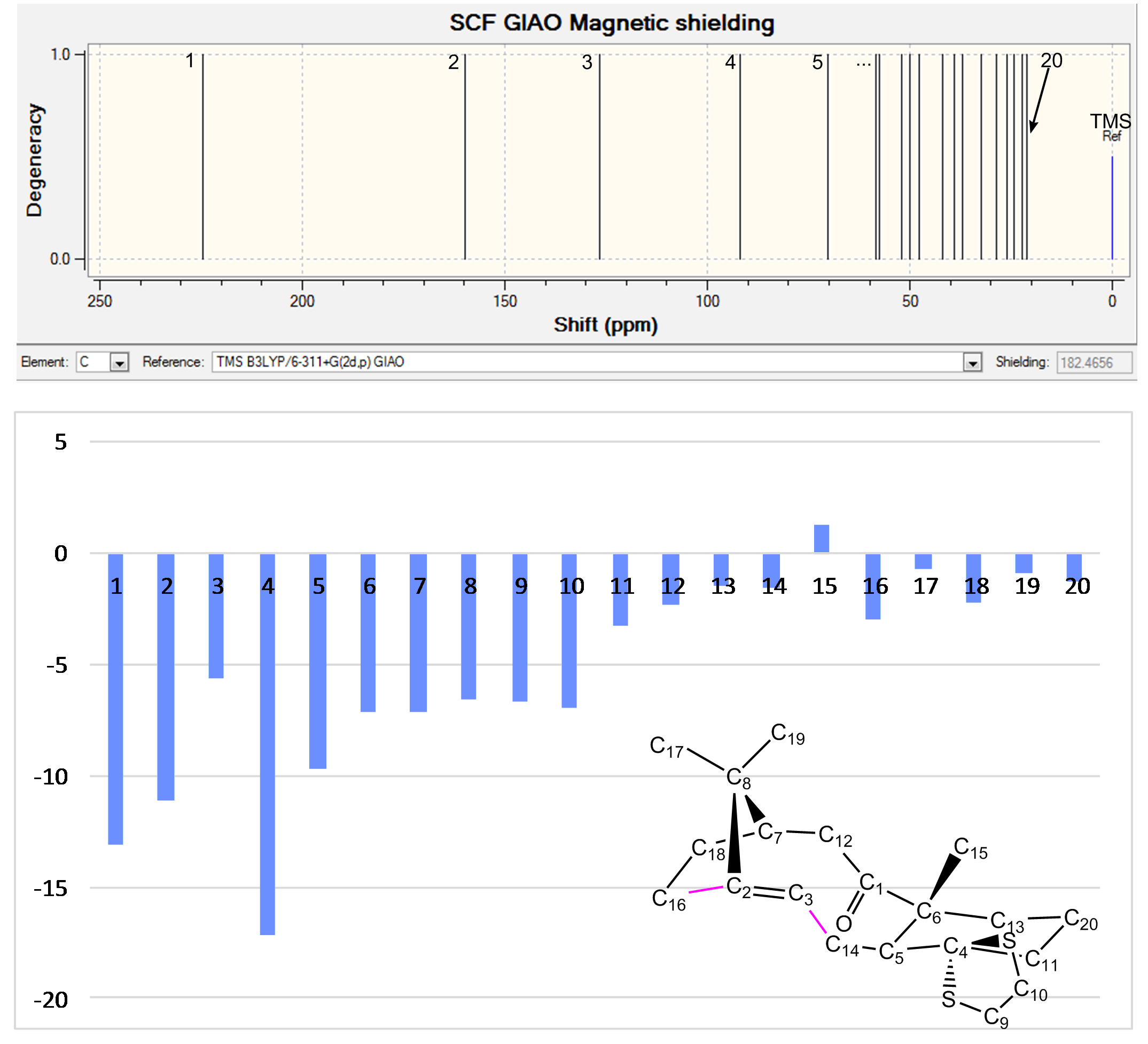1148x1044 pixels.
Task: Click the blue TMS reference line
Action: [x=1112, y=208]
